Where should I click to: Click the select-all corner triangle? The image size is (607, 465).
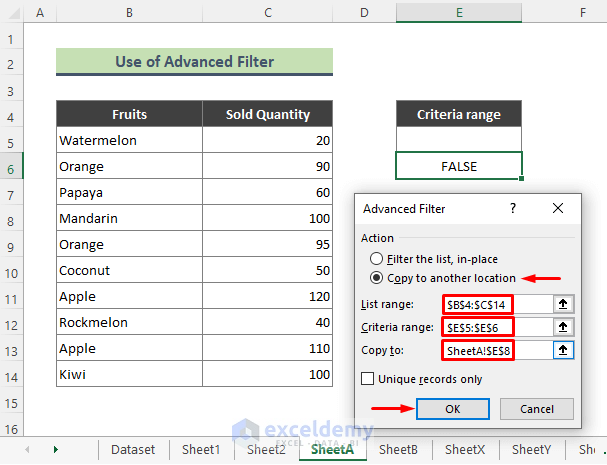tap(12, 13)
